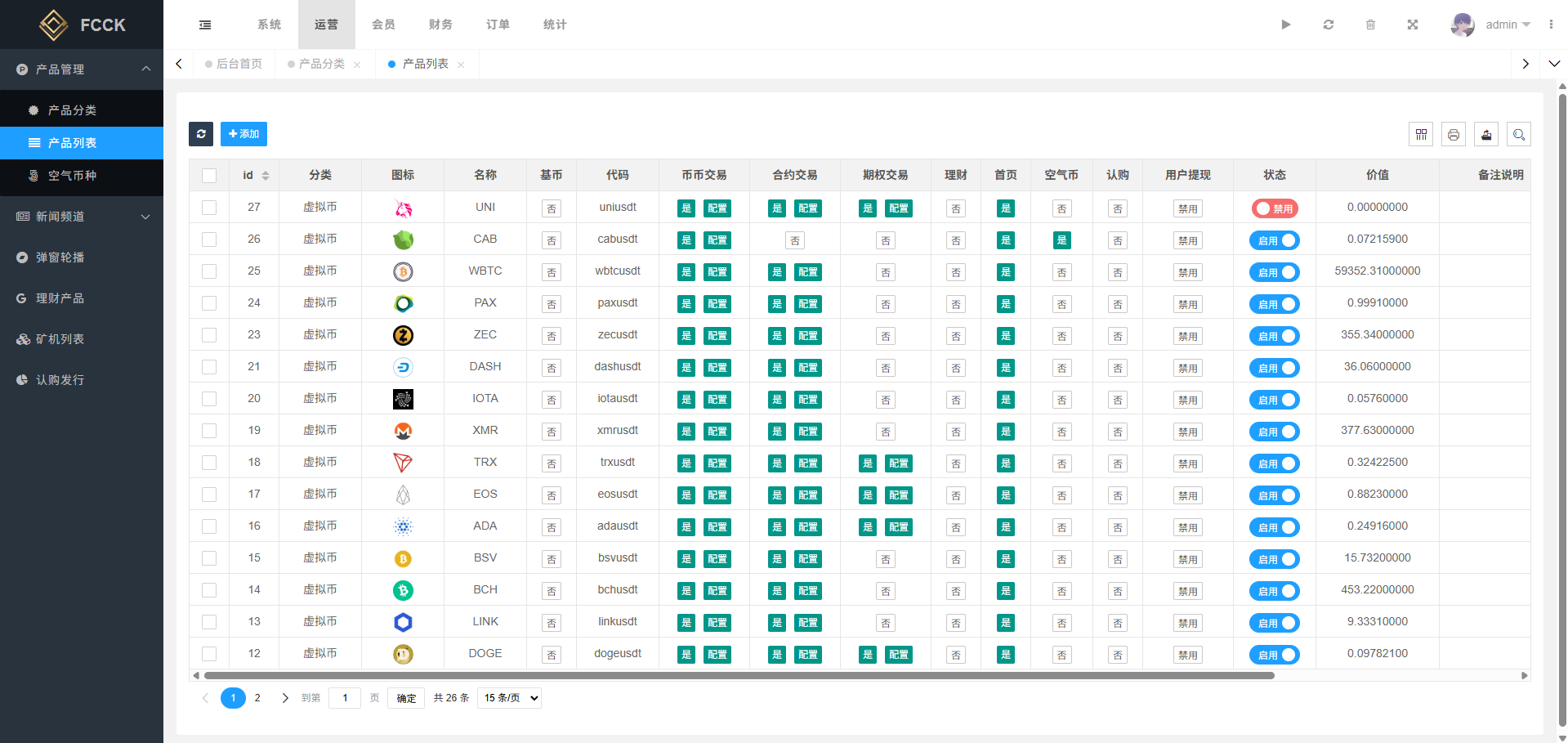This screenshot has width=1568, height=743.
Task: Click the dark reload button beside 添加
Action: (201, 134)
